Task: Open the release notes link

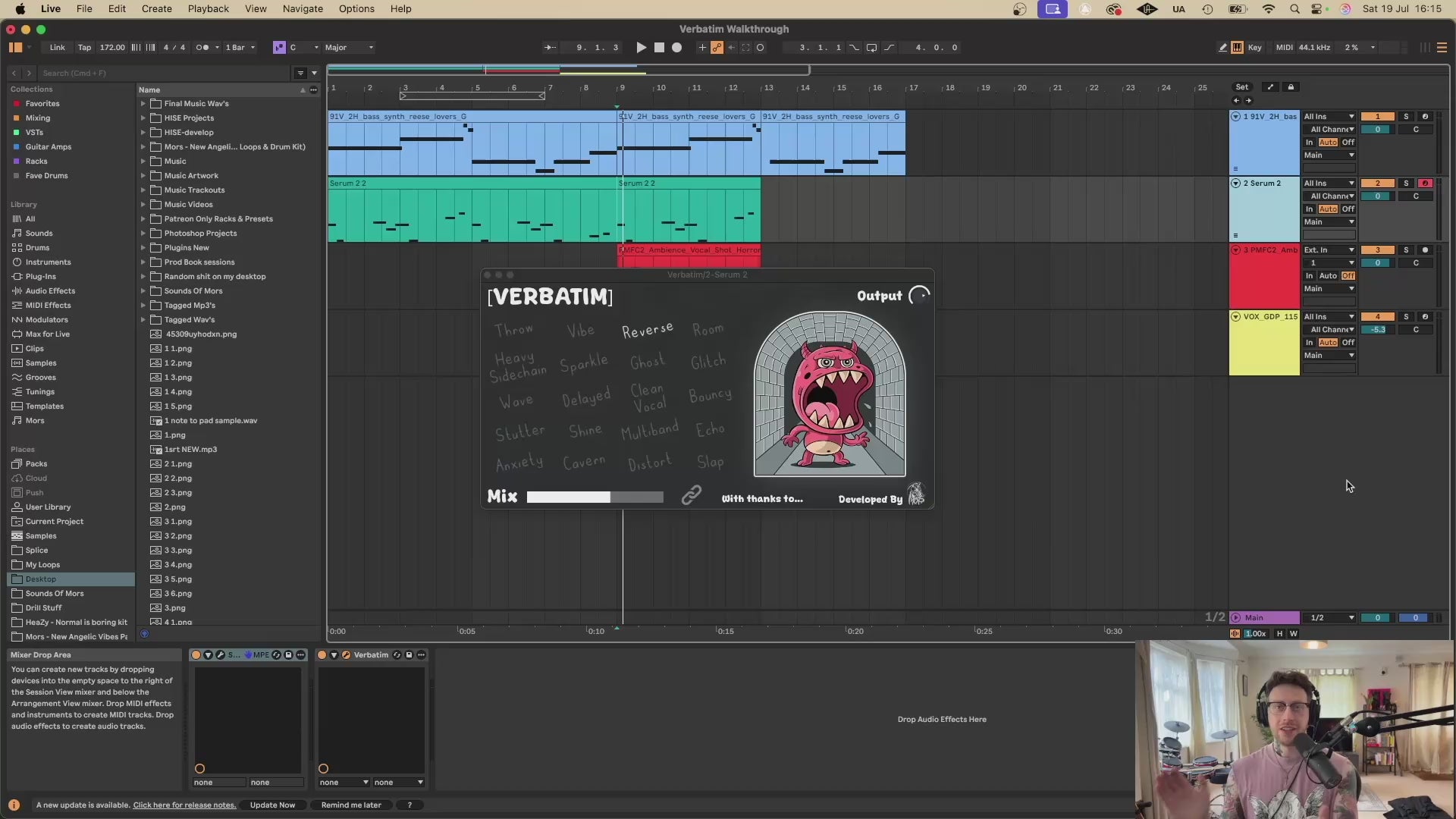Action: click(x=184, y=805)
